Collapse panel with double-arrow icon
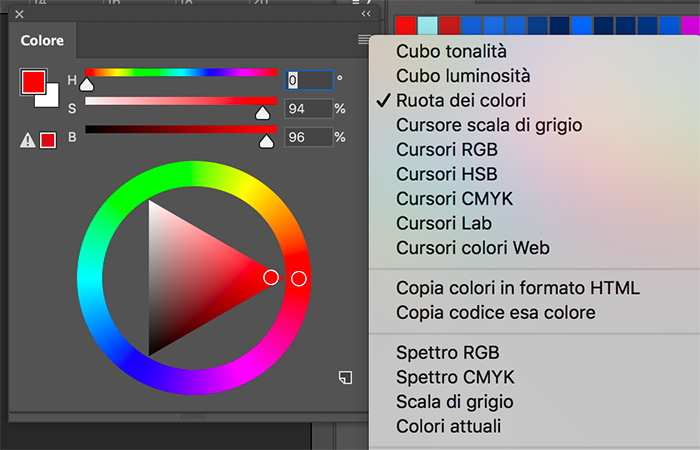 366,14
